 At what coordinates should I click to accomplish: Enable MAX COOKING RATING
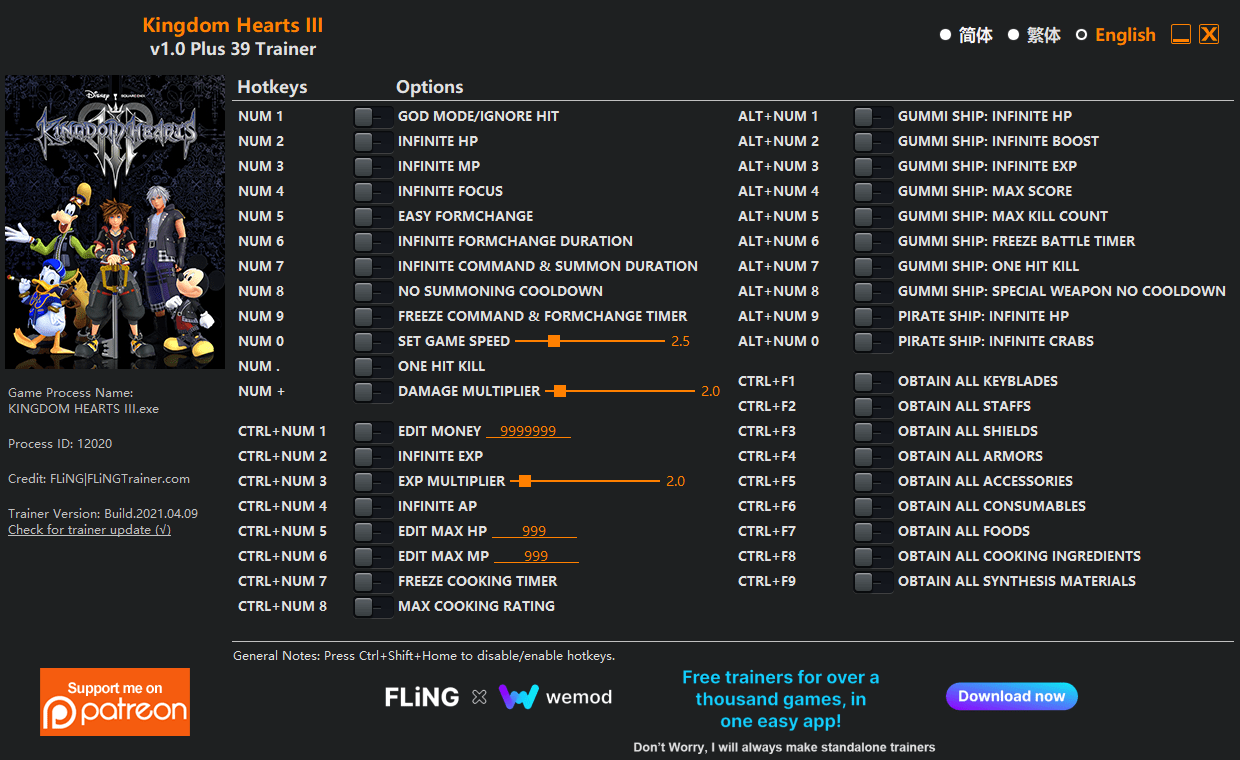click(x=373, y=606)
